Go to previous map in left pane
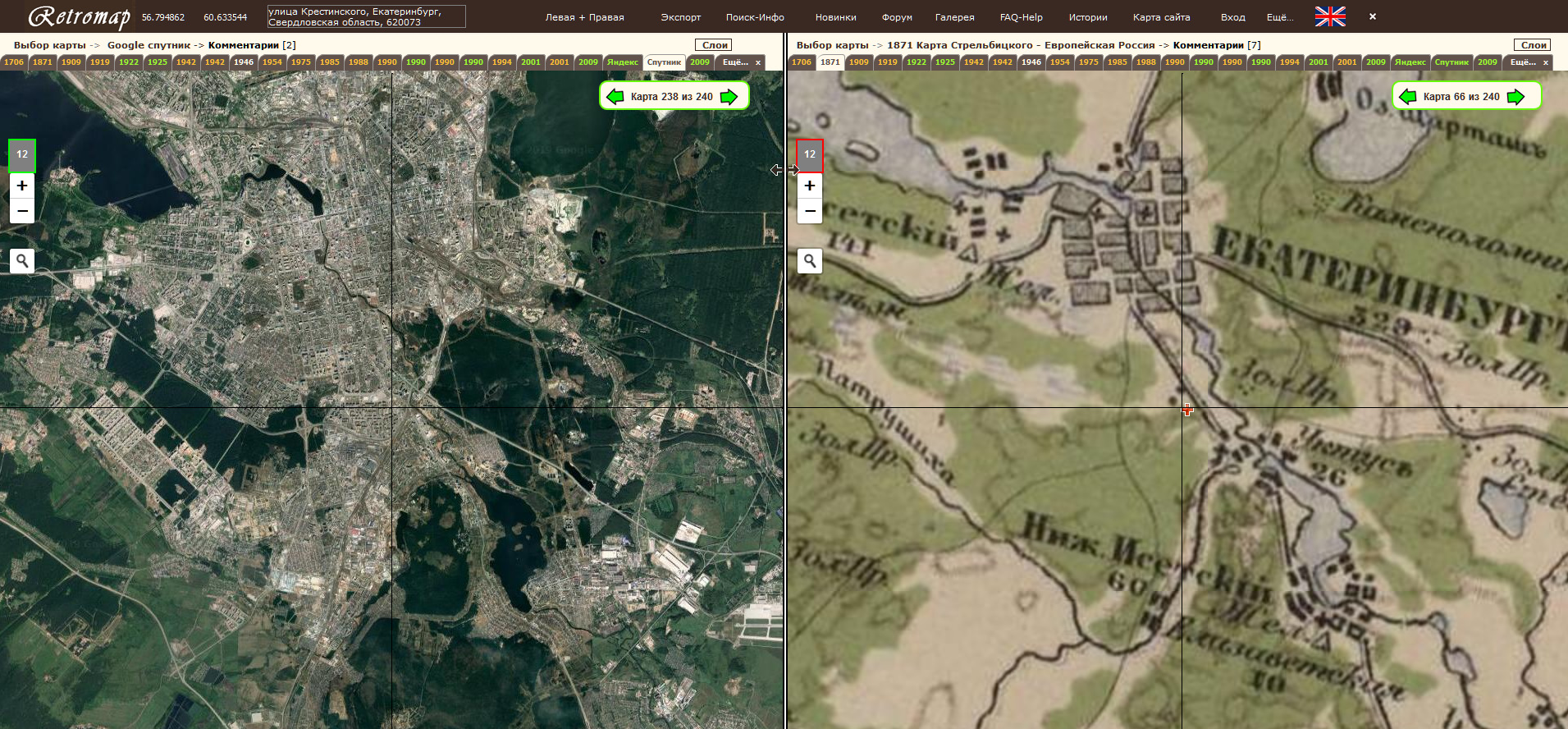Image resolution: width=1568 pixels, height=729 pixels. point(615,97)
